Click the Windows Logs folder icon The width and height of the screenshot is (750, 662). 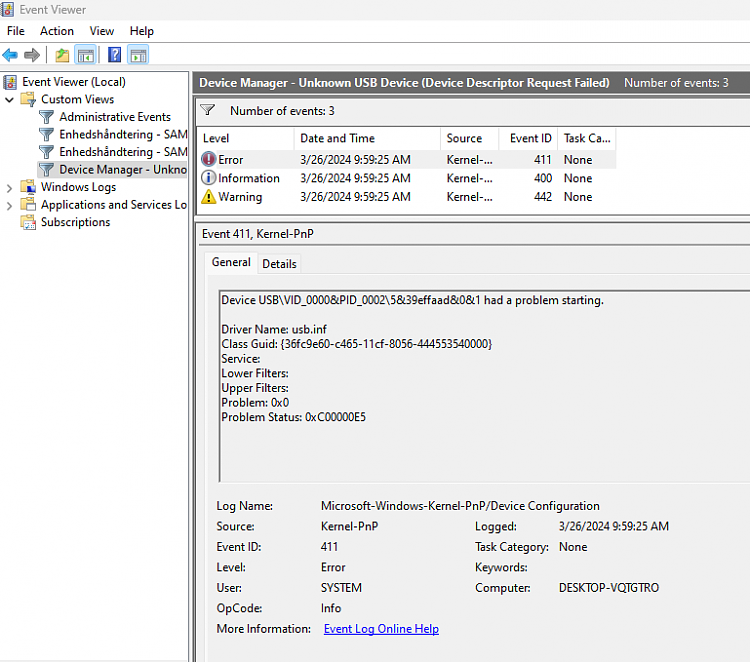28,187
